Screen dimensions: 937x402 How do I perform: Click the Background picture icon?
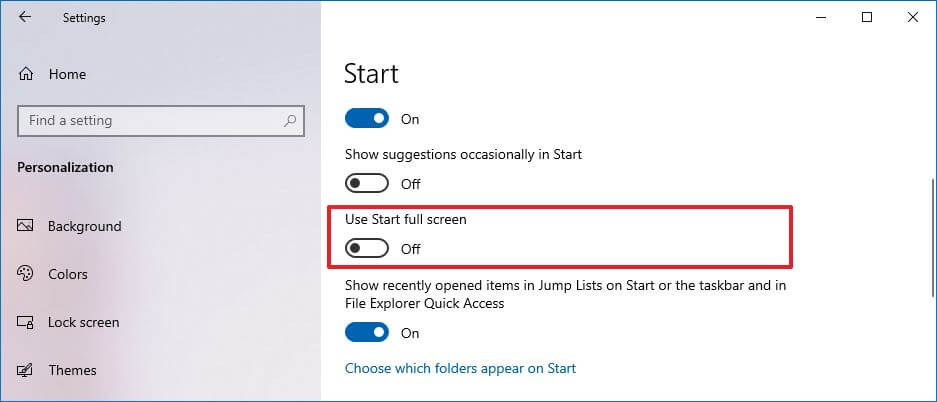[x=27, y=226]
